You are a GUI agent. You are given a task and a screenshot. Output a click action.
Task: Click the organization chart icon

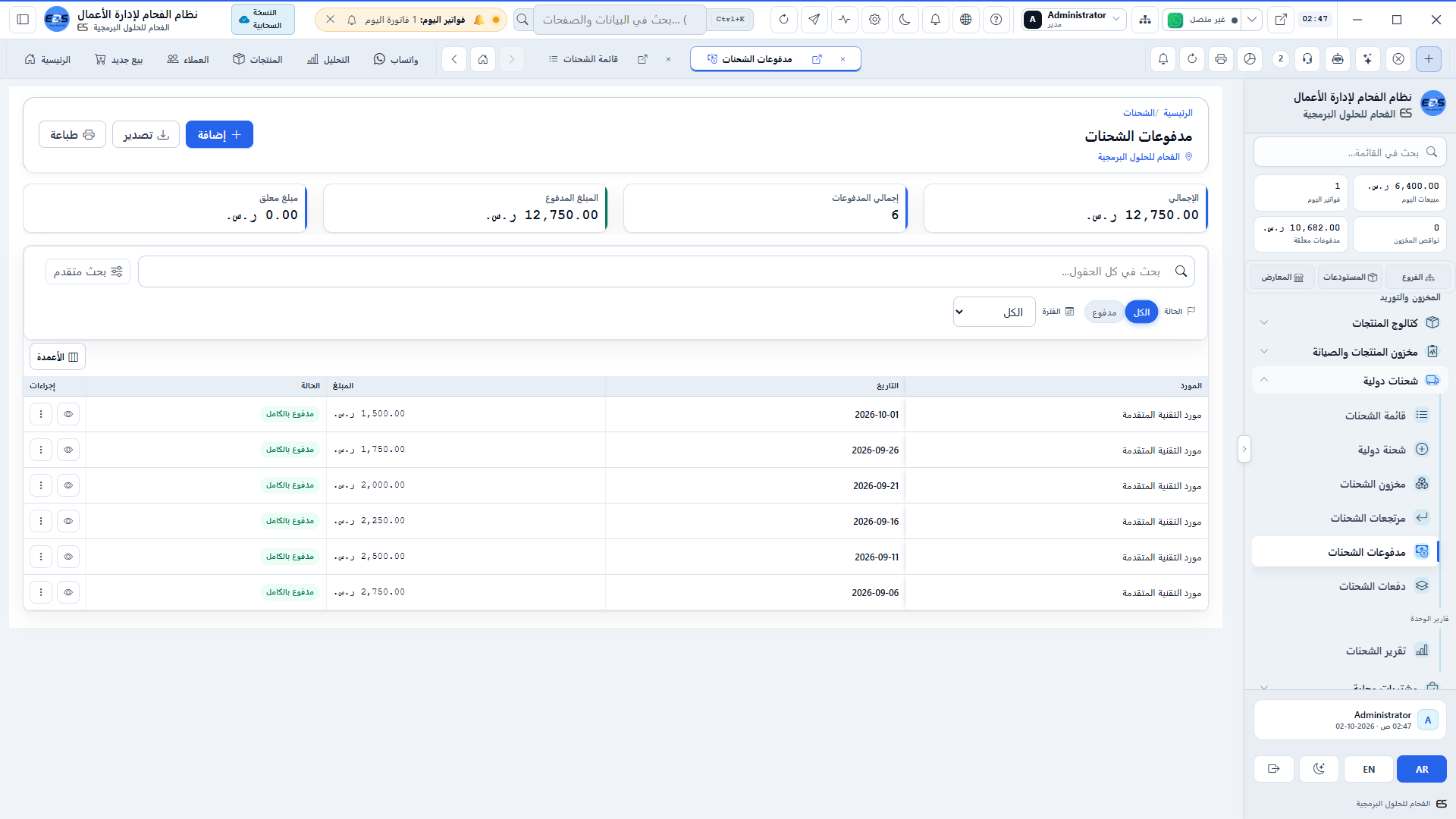[x=1144, y=20]
